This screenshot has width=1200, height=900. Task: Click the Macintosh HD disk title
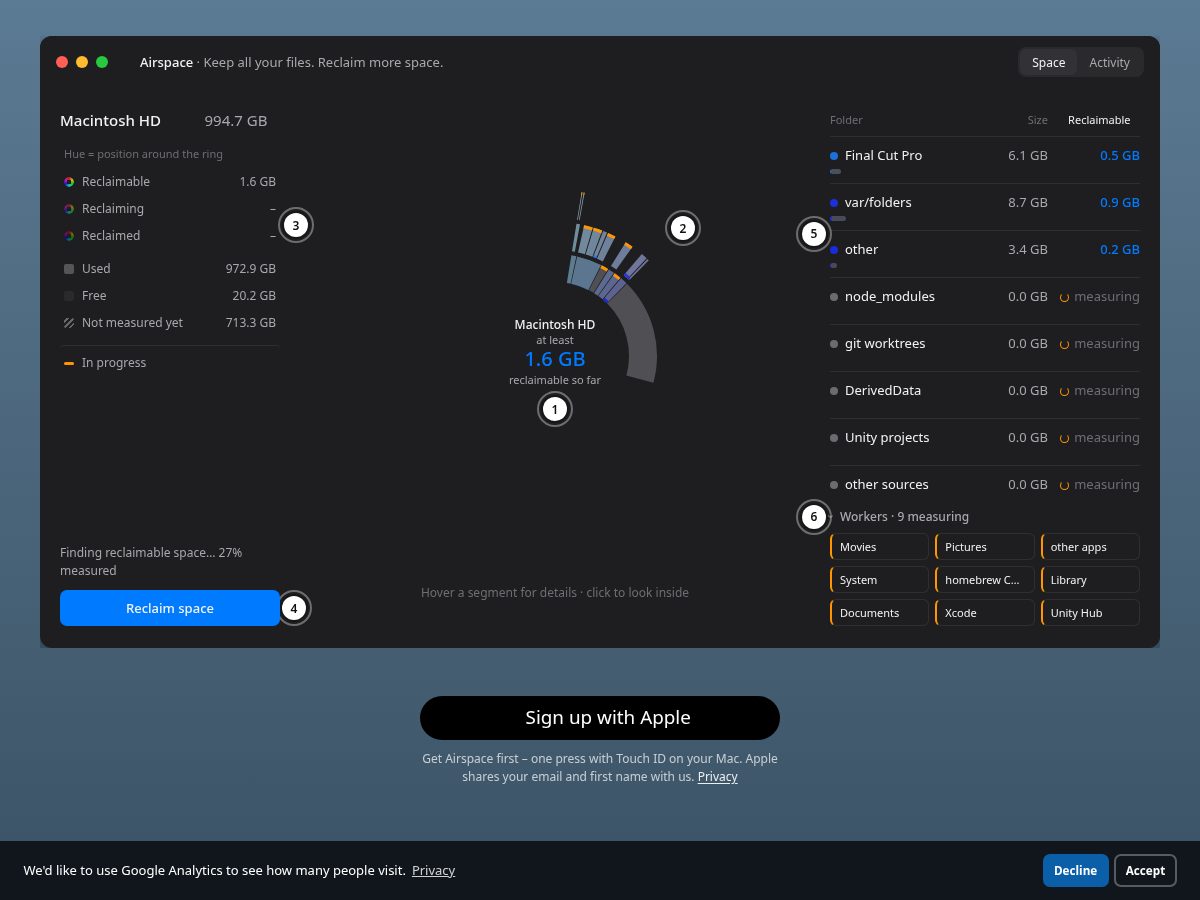pyautogui.click(x=110, y=121)
